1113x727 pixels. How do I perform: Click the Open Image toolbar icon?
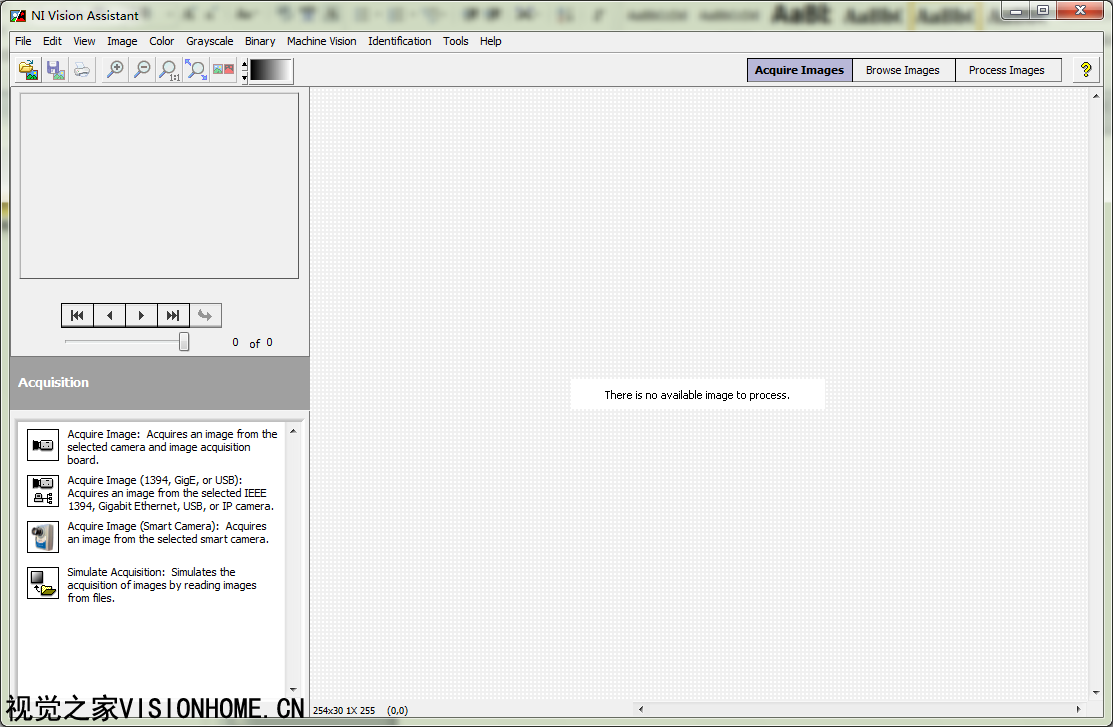coord(28,70)
